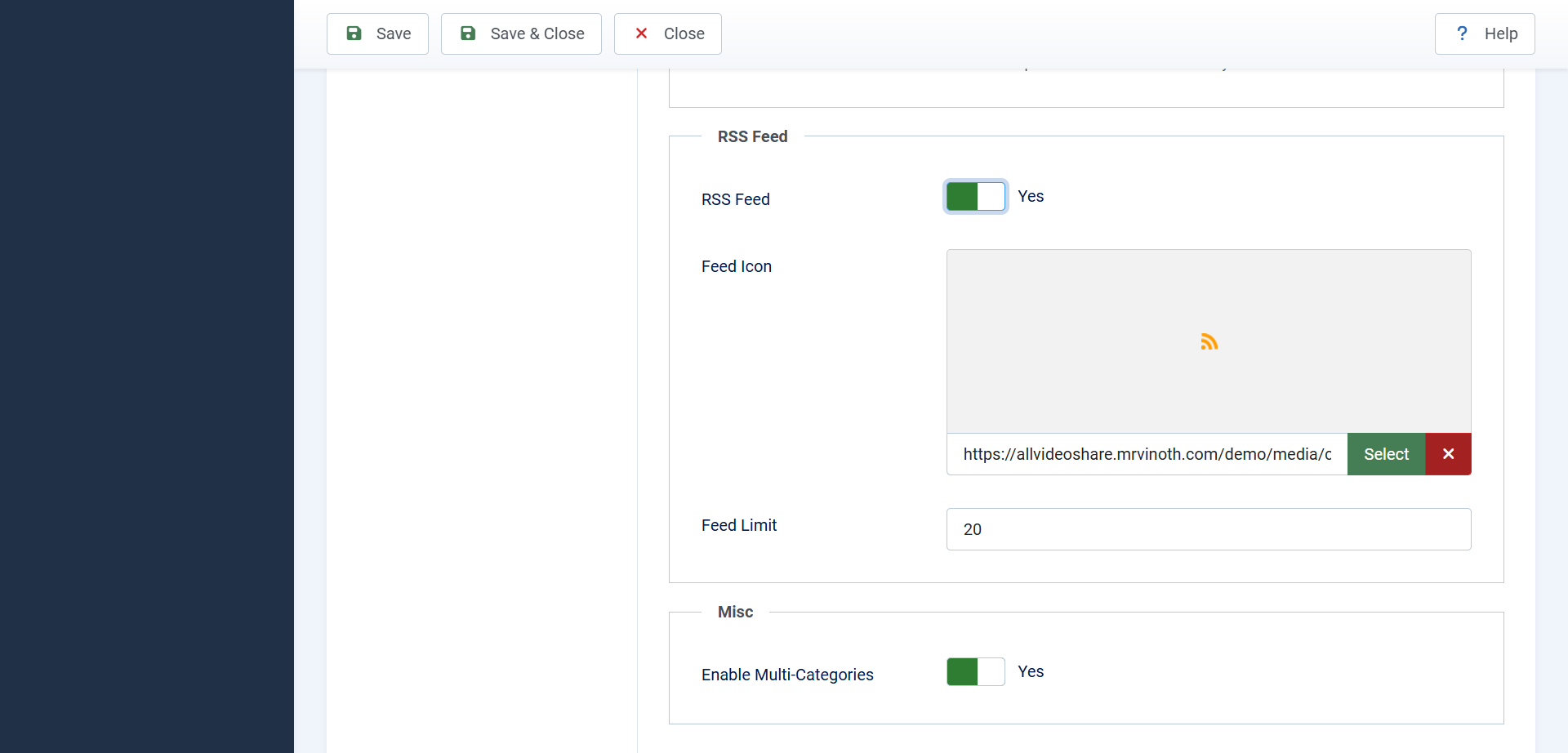
Task: Open the Help page
Action: 1485,33
